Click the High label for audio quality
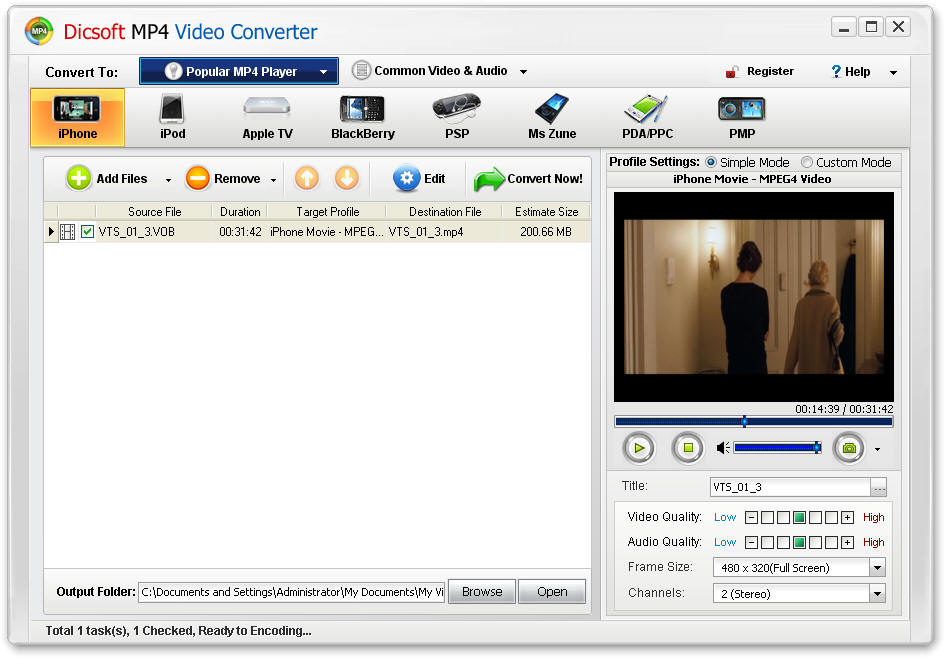Viewport: 945px width, 658px height. [873, 543]
